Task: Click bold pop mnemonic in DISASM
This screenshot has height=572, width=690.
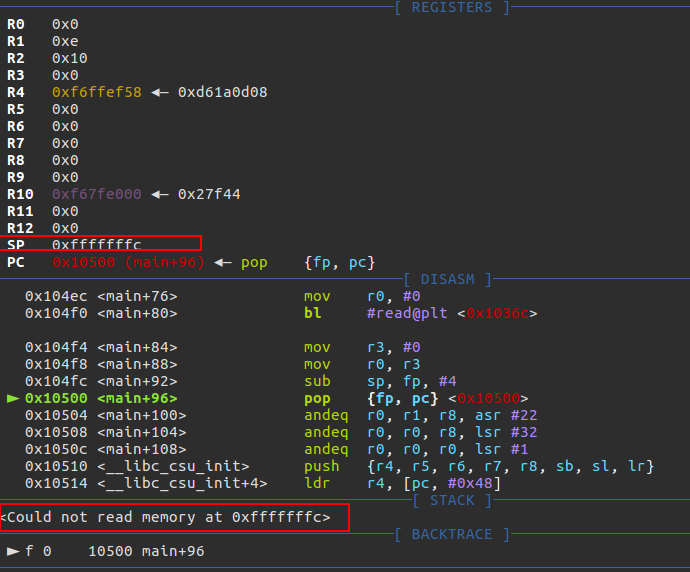Action: click(x=317, y=399)
